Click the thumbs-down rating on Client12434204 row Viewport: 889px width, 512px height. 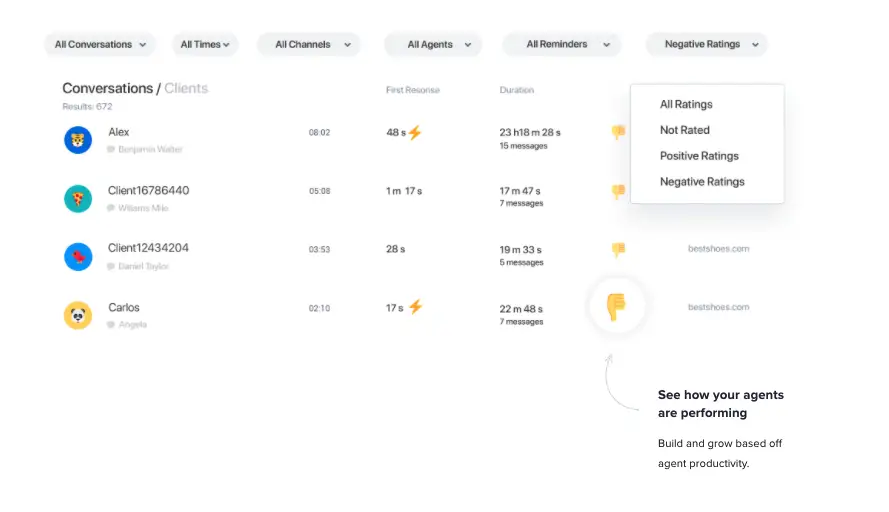click(x=618, y=249)
